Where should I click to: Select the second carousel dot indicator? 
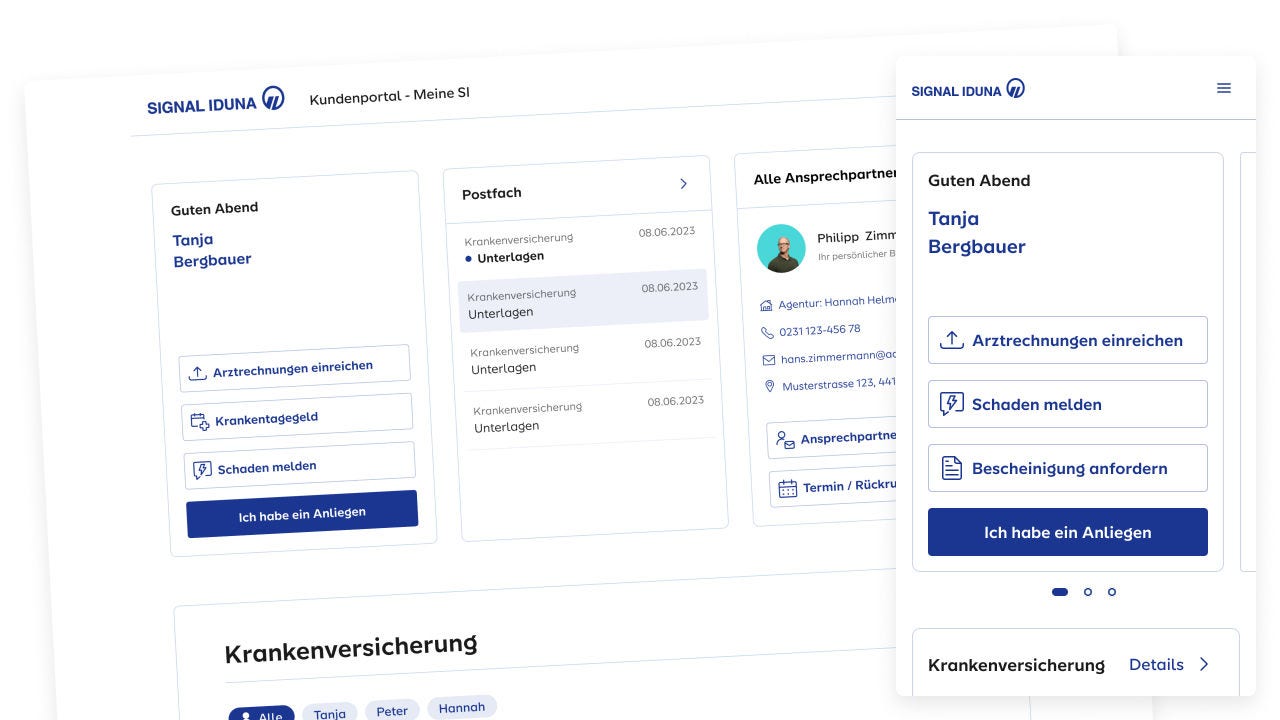click(1088, 592)
